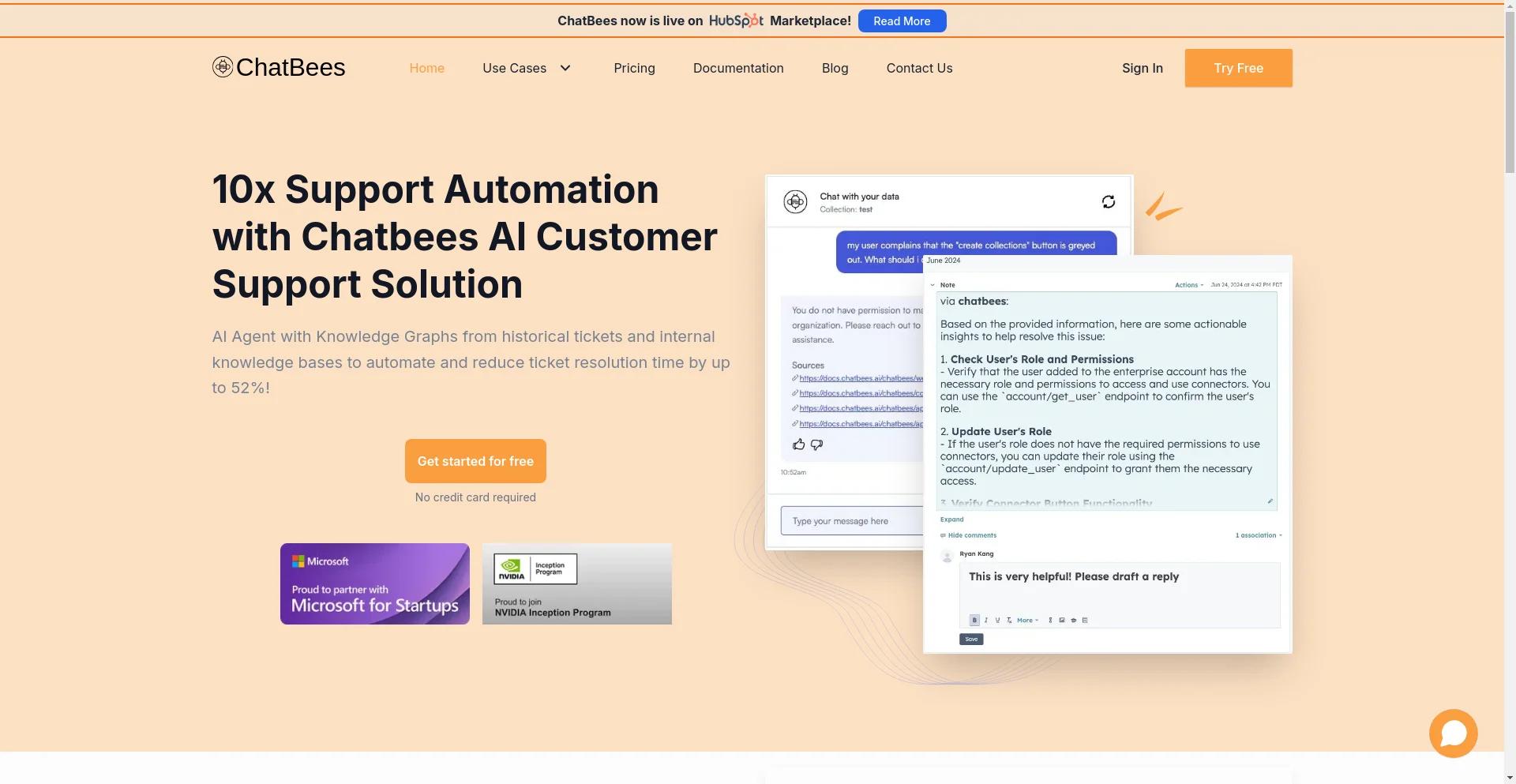Click the 'This is very helpful!' comment text

click(1074, 577)
